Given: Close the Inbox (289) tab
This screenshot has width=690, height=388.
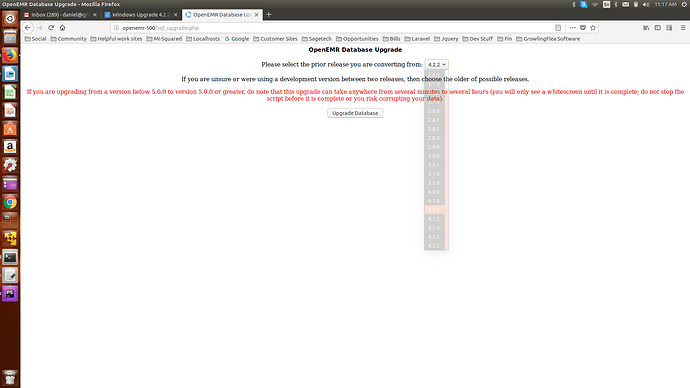Looking at the screenshot, I should click(95, 15).
